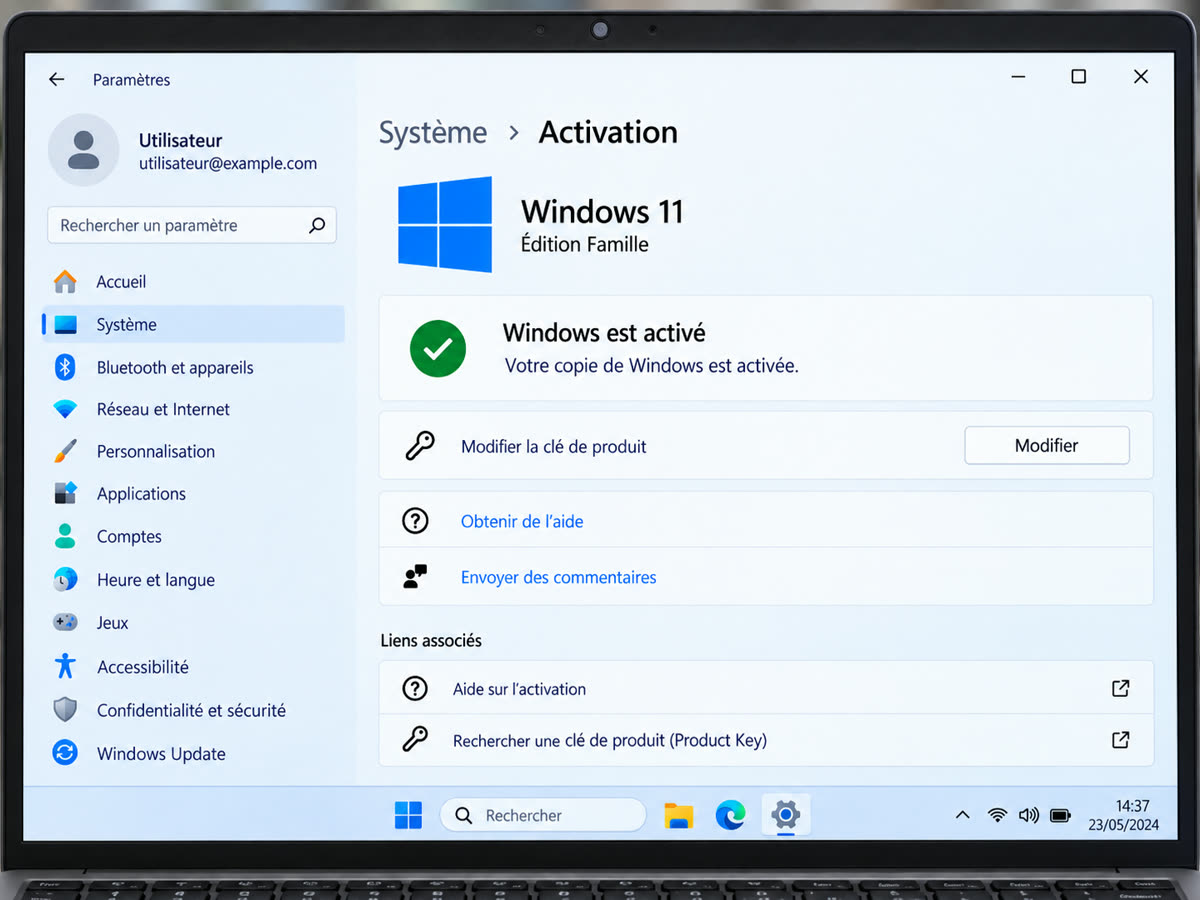Launch File Explorer from the taskbar
The height and width of the screenshot is (900, 1200).
(x=679, y=815)
